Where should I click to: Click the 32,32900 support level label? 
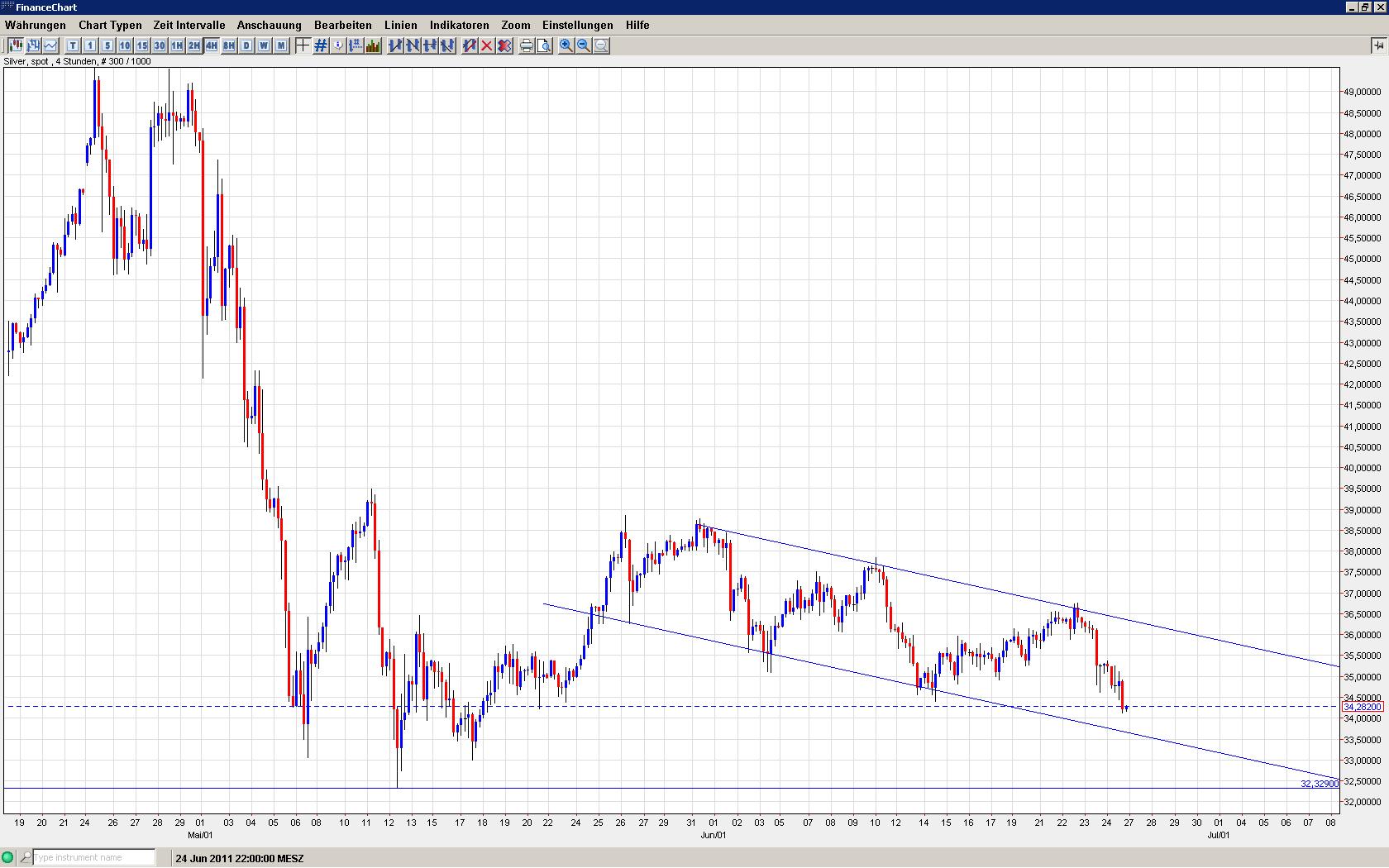tap(1320, 783)
